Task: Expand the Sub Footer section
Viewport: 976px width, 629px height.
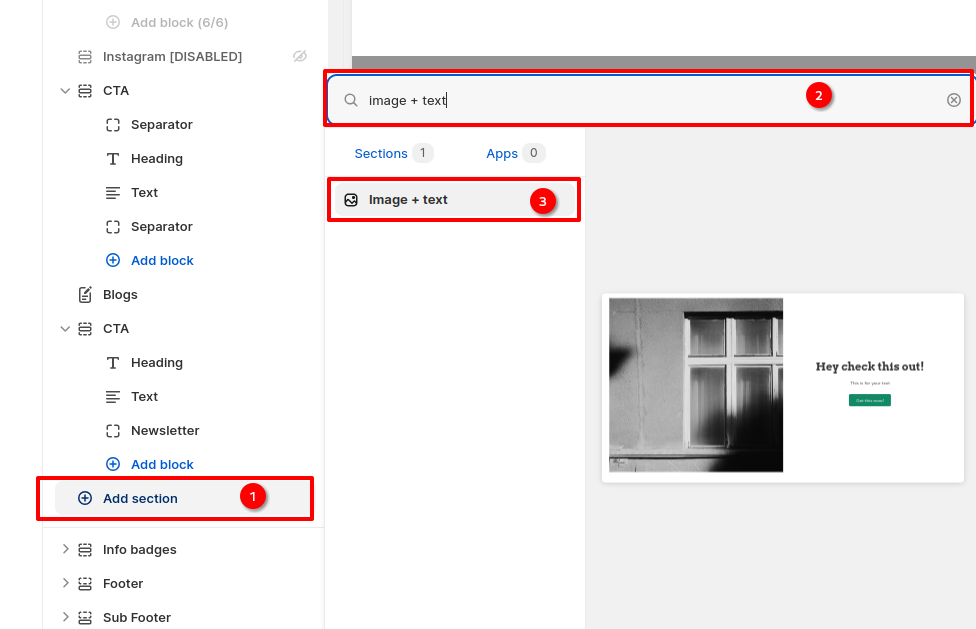Action: 65,618
